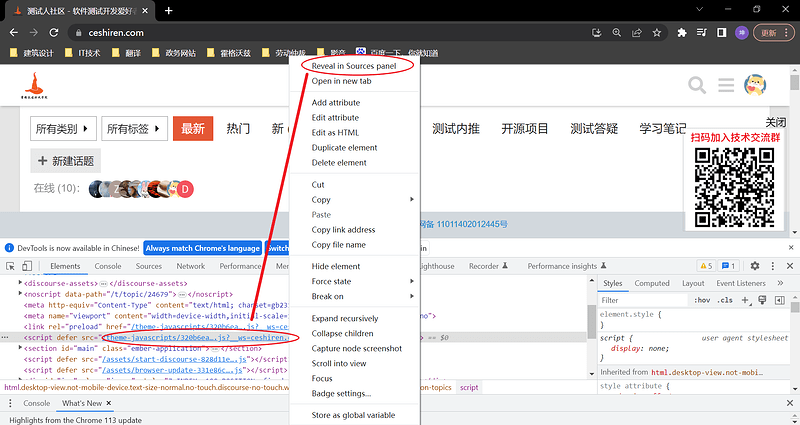The height and width of the screenshot is (425, 800).
Task: Click the messages count badge showing 1
Action: [x=729, y=266]
